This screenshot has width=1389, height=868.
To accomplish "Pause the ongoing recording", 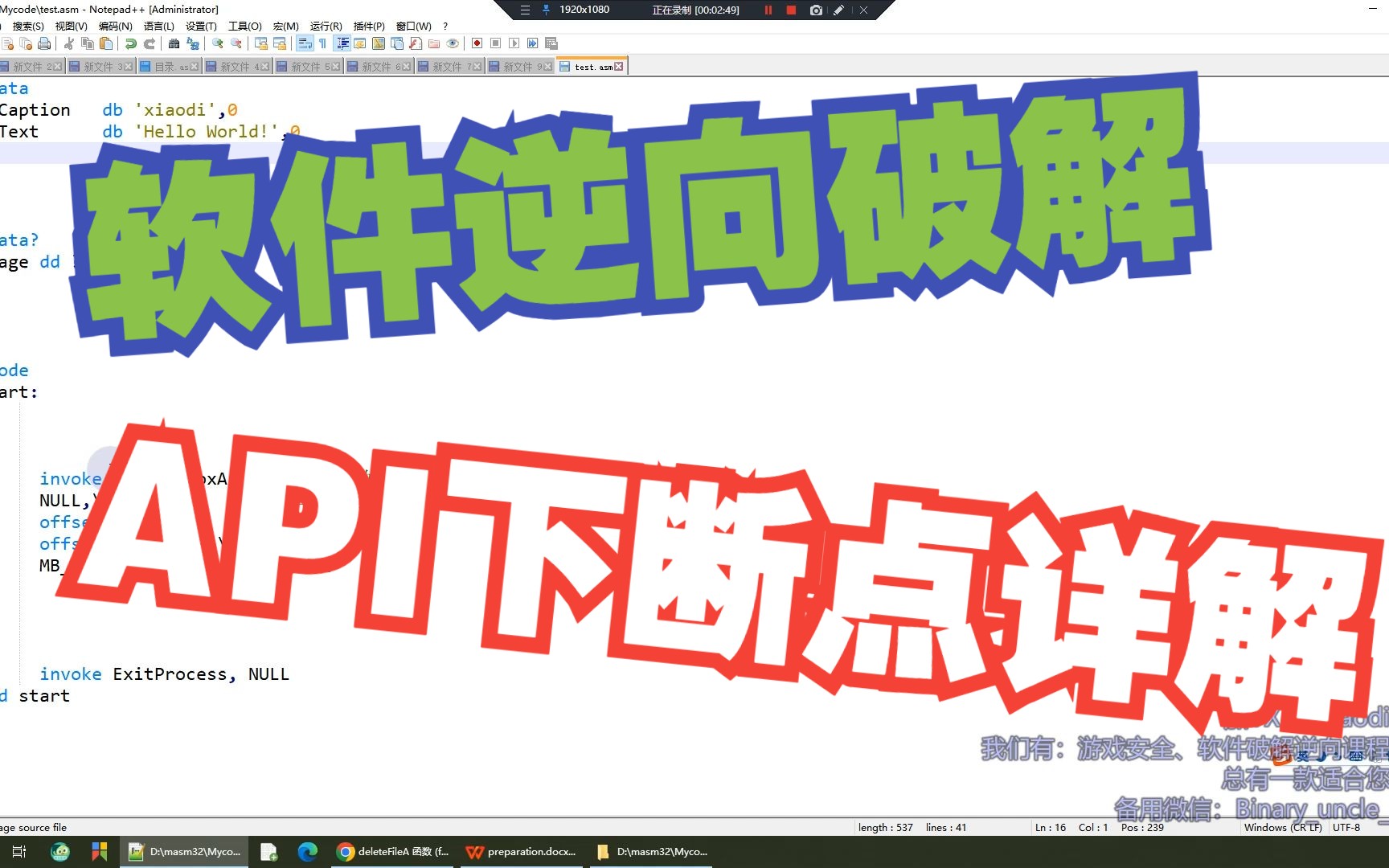I will (x=768, y=10).
